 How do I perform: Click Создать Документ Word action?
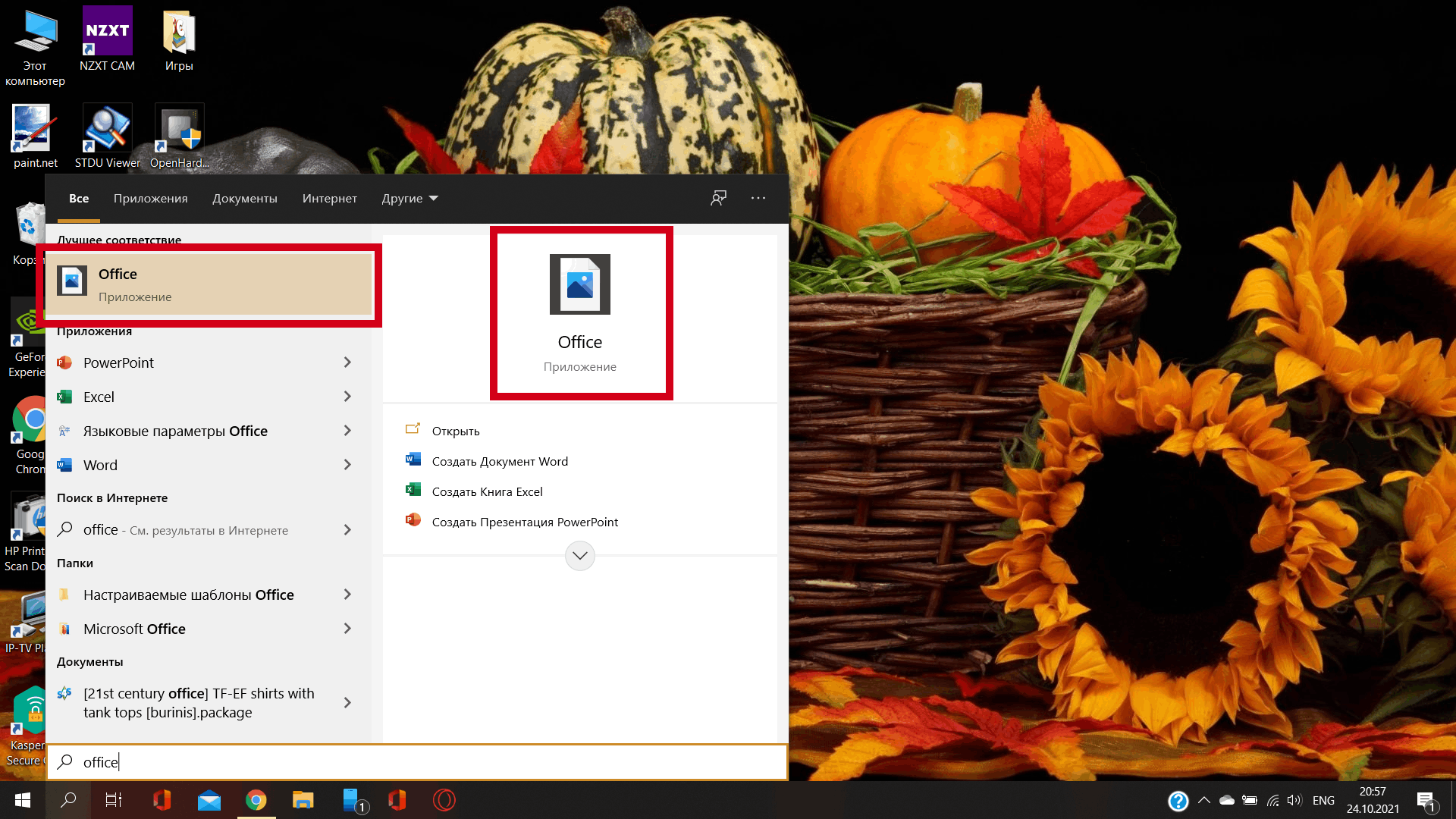pos(500,461)
